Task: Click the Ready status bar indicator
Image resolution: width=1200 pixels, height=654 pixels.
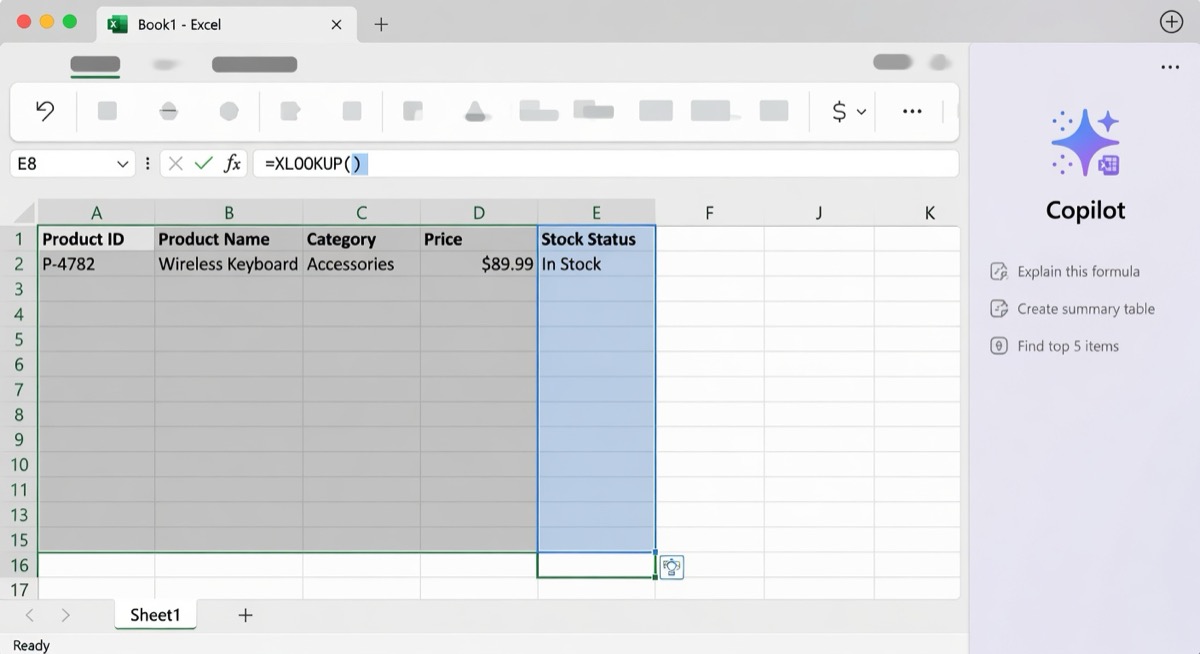Action: (x=31, y=645)
